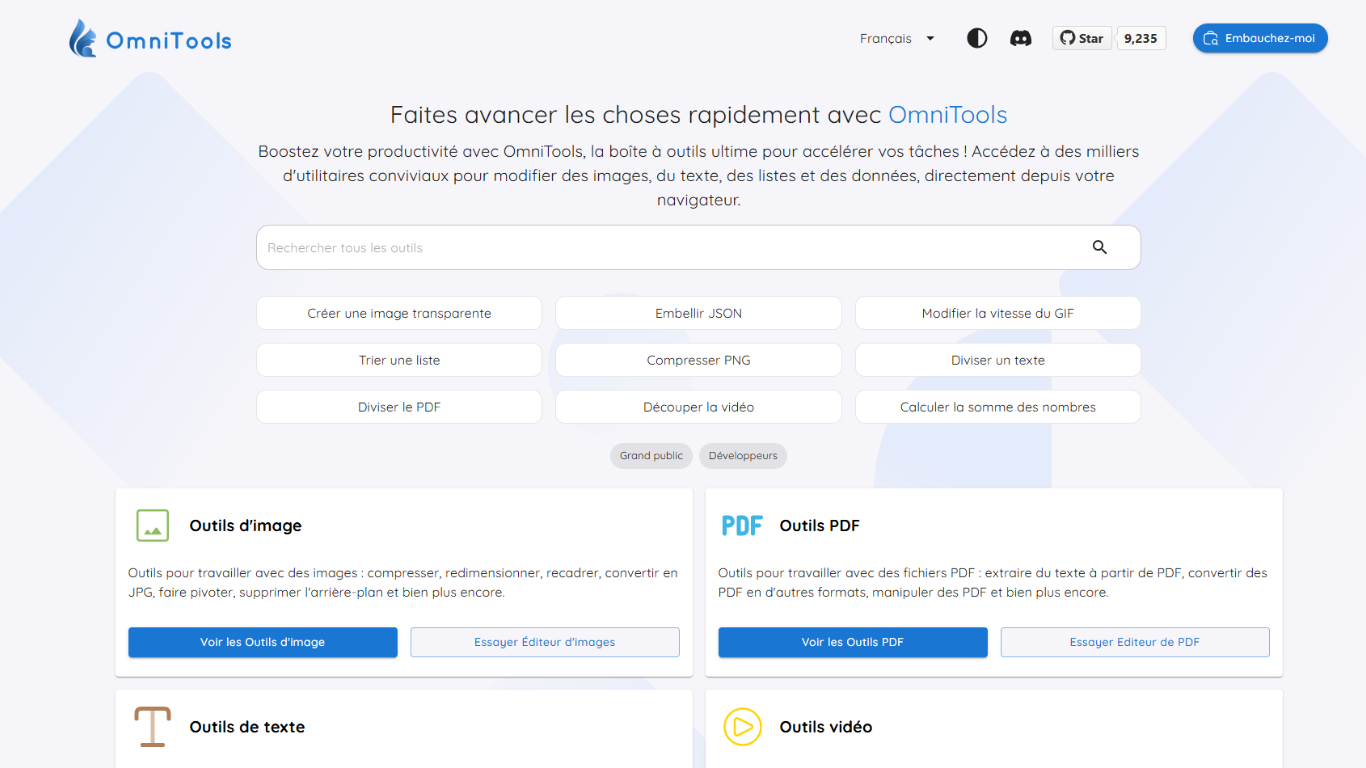Click the Outils PDF icon
This screenshot has height=768, width=1366.
click(x=742, y=526)
